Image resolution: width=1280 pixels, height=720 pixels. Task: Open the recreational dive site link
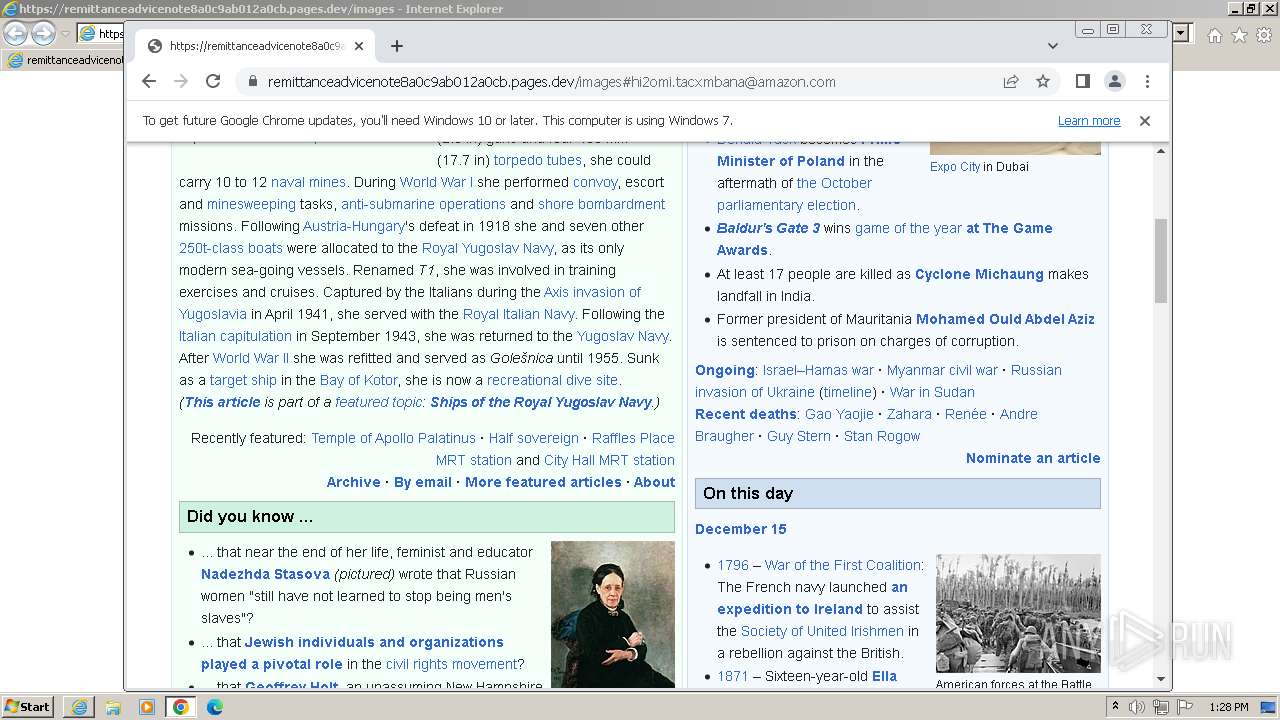tap(552, 380)
